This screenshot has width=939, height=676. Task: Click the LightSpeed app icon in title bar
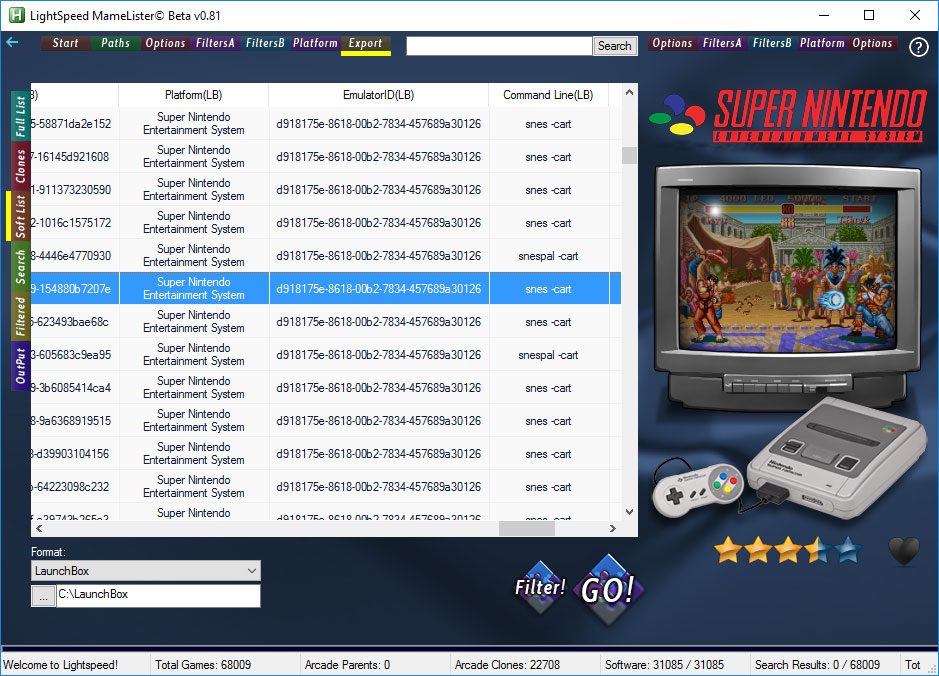(17, 15)
